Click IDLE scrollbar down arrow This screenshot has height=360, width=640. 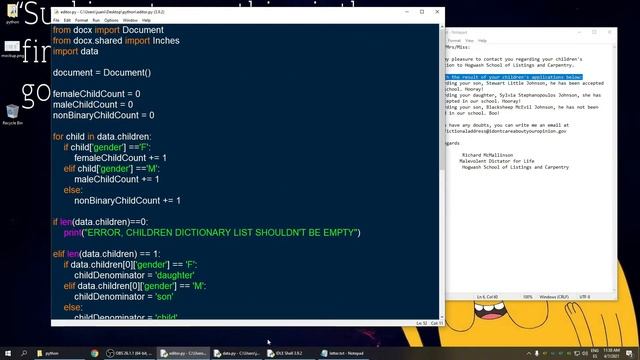click(442, 317)
